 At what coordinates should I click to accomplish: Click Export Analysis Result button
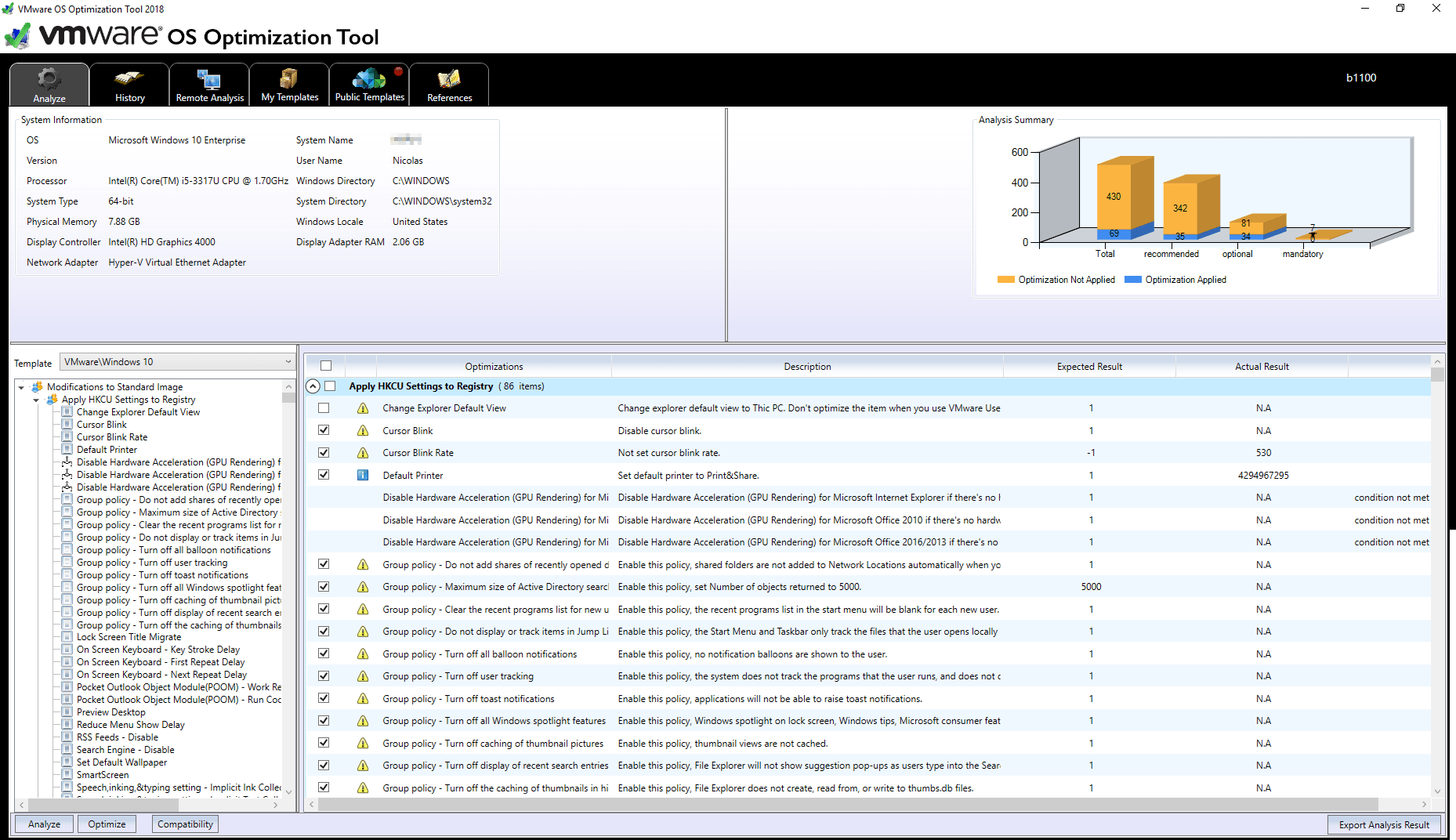point(1384,825)
